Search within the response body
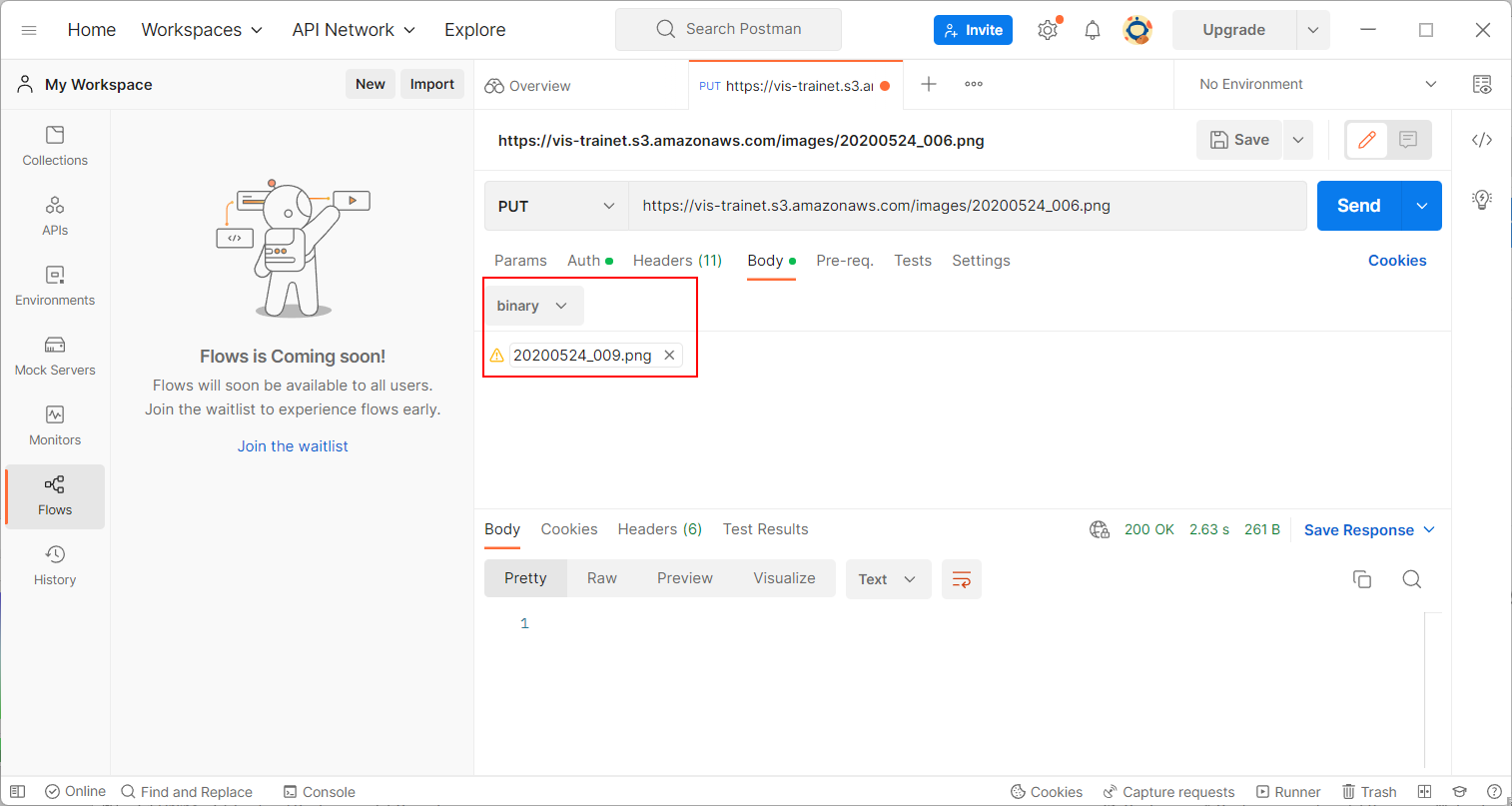 pyautogui.click(x=1412, y=579)
